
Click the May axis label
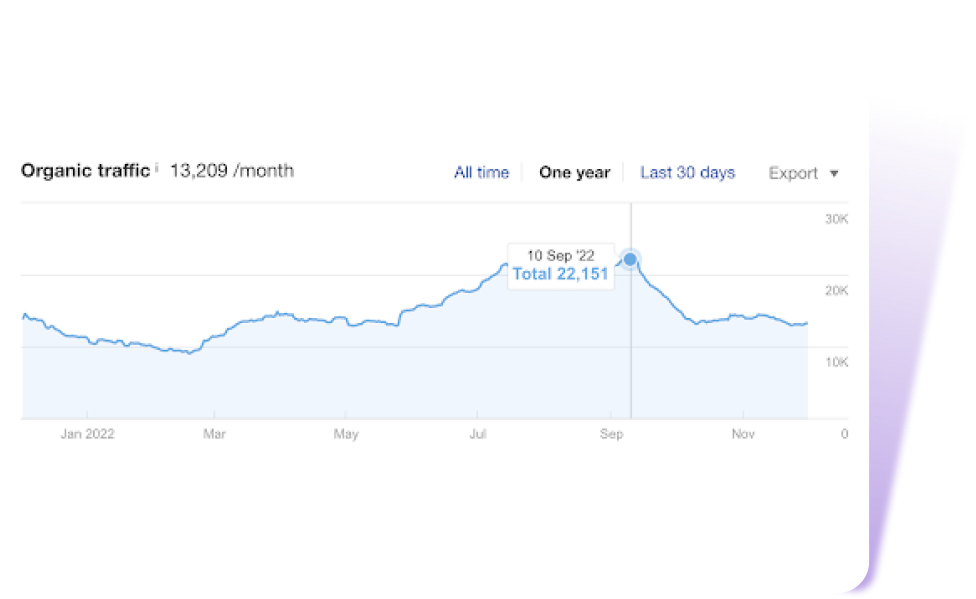(346, 433)
